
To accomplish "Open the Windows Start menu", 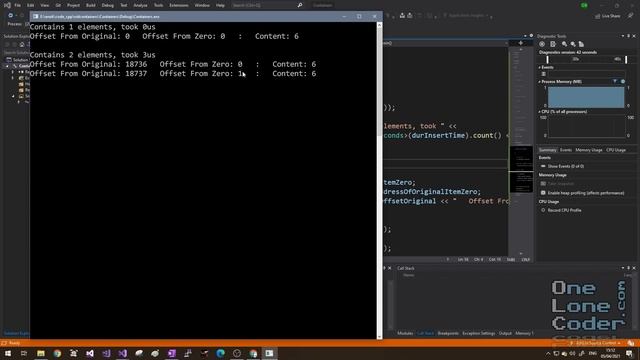I will (x=7, y=353).
